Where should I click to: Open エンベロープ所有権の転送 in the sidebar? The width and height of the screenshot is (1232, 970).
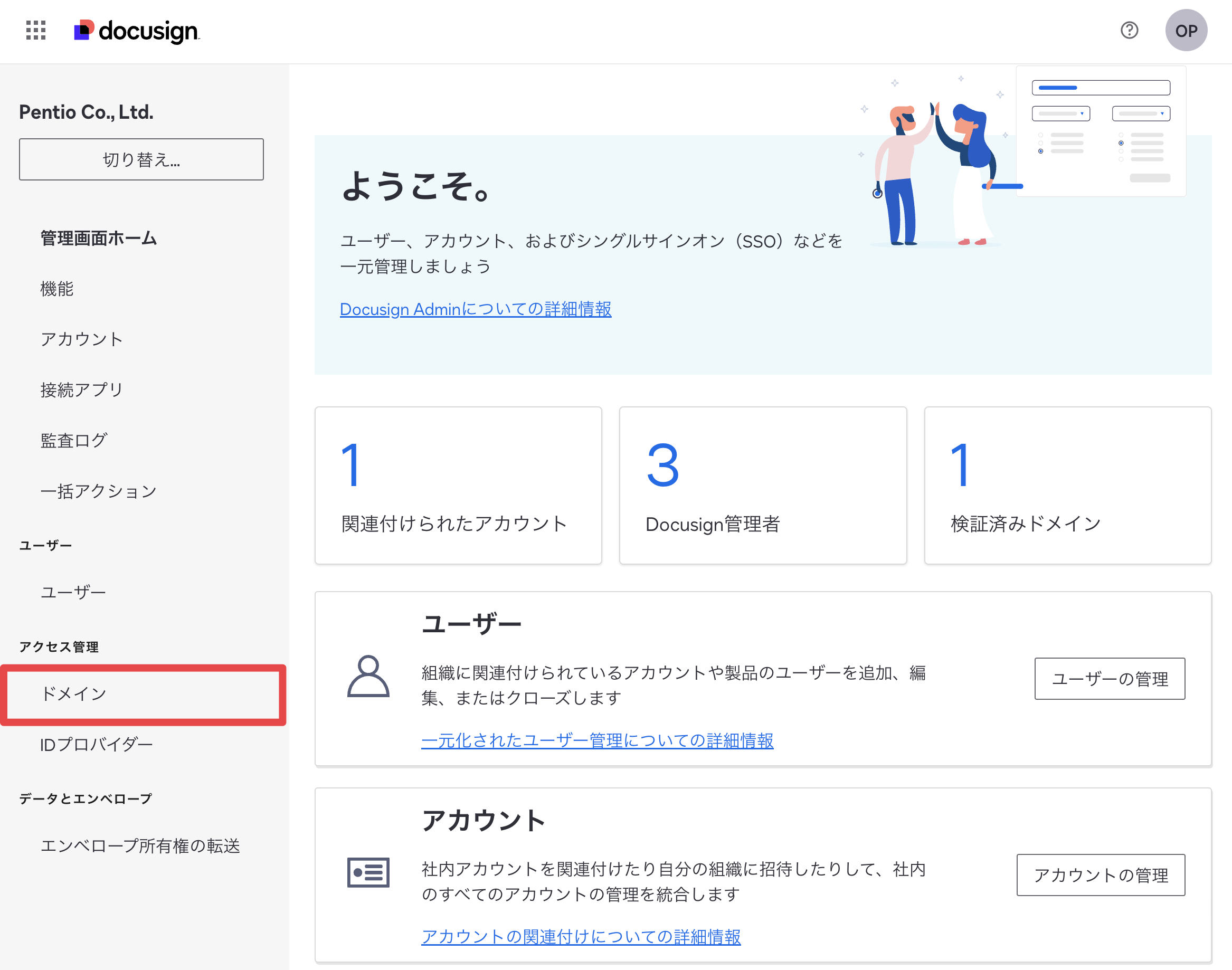pyautogui.click(x=140, y=846)
